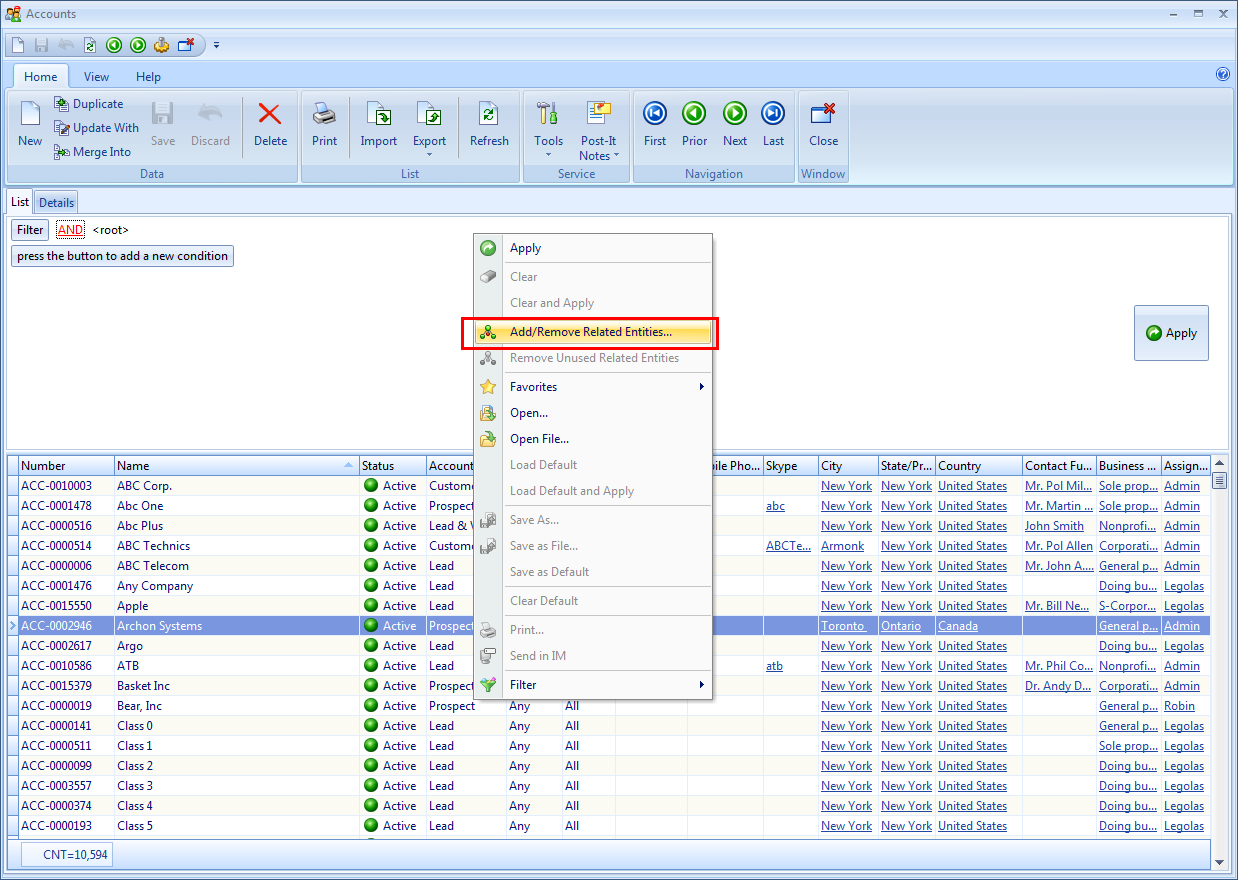Click the City column header

(848, 466)
